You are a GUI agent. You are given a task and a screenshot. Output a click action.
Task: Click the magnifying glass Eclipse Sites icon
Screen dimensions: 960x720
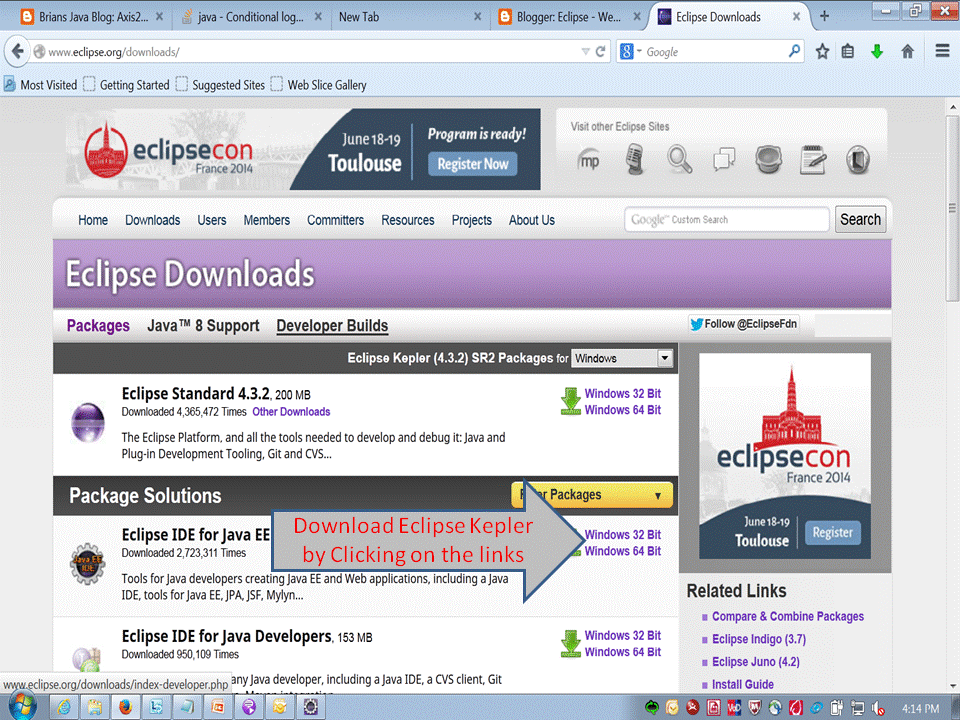click(679, 160)
